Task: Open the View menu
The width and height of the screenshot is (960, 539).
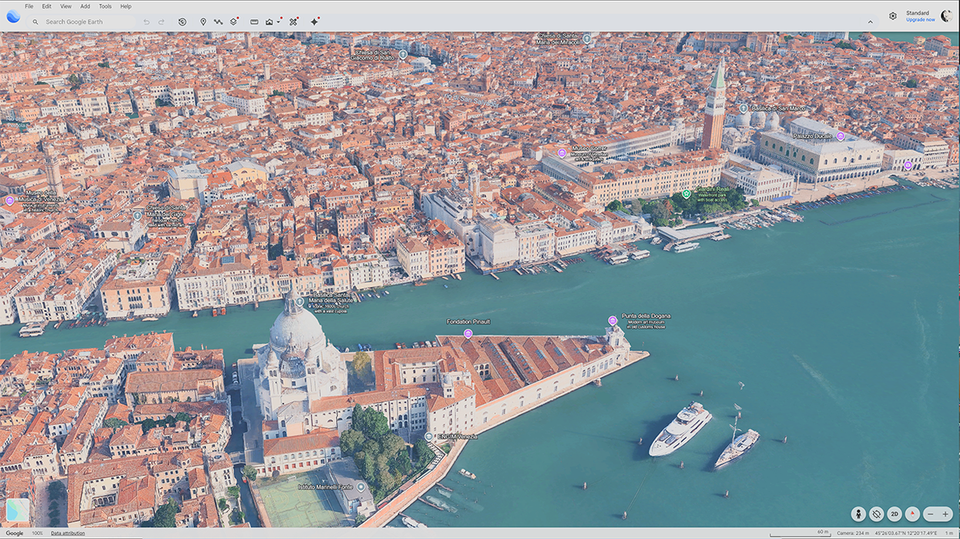Action: tap(66, 6)
